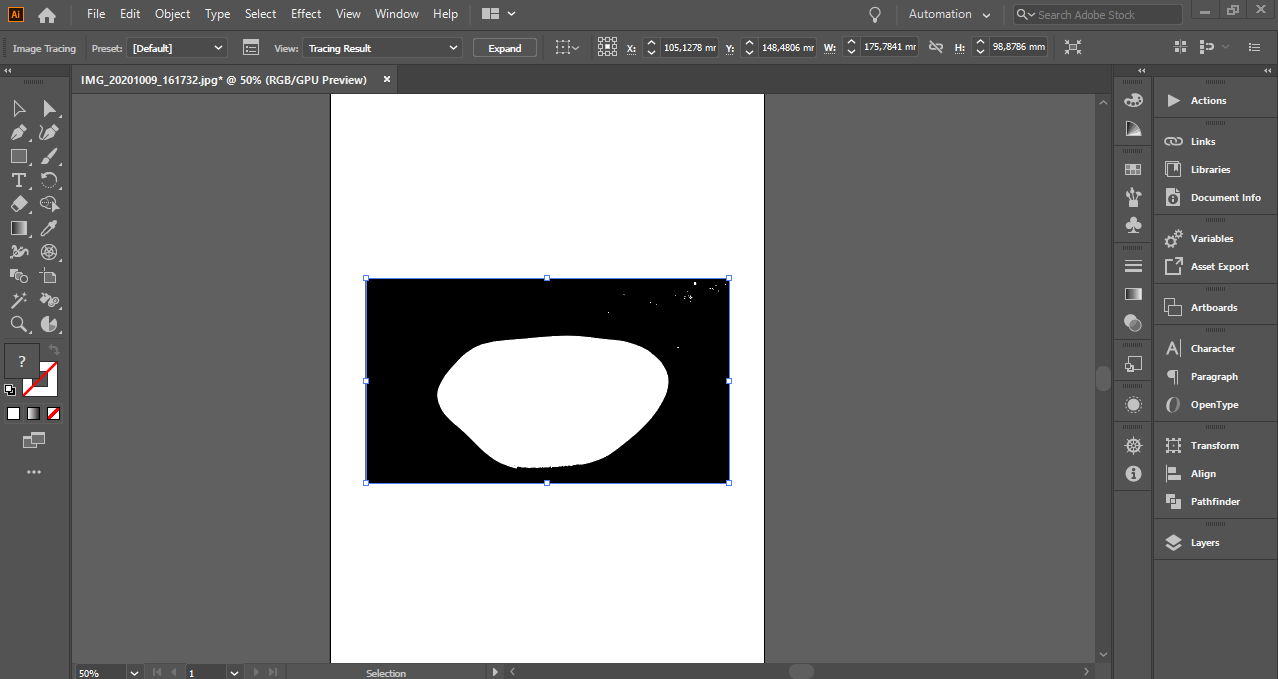Open the arrange documents dropdown
1278x679 pixels.
[x=499, y=14]
